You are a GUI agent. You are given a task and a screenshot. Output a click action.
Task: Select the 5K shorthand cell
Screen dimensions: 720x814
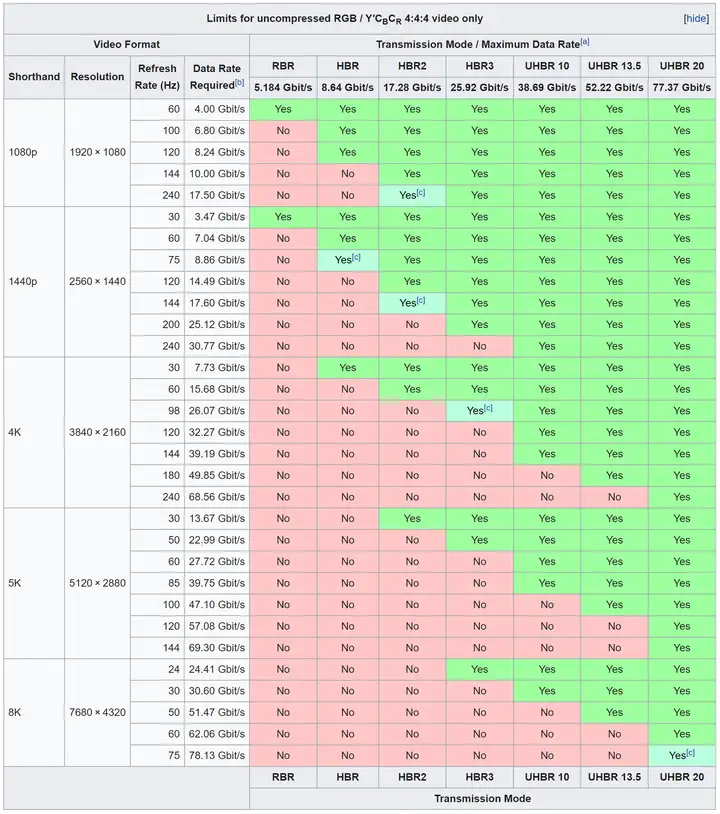[35, 583]
